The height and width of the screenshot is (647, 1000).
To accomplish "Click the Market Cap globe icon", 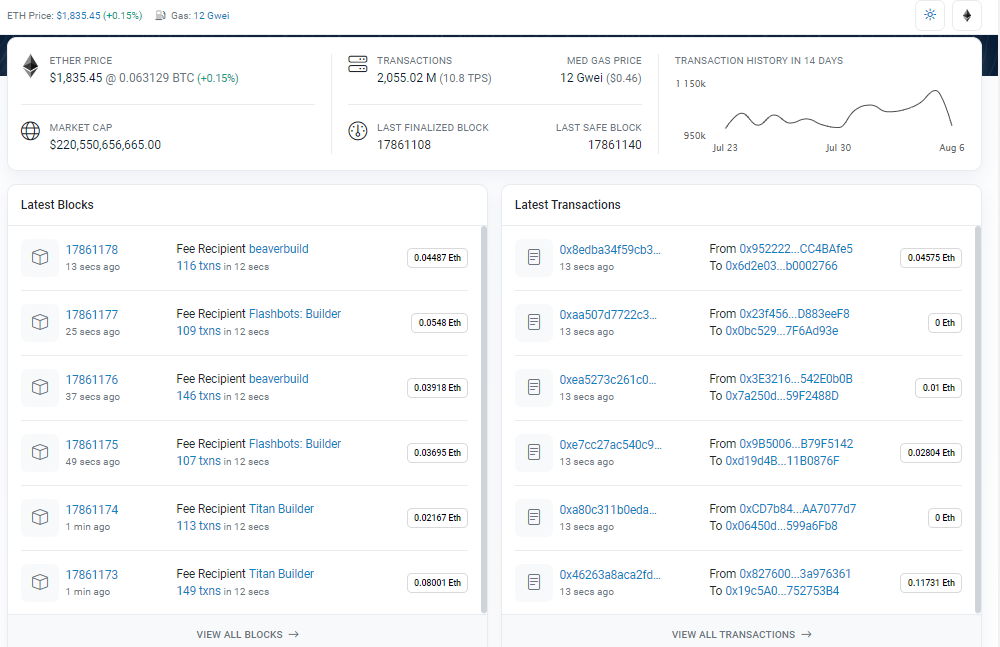I will [30, 131].
